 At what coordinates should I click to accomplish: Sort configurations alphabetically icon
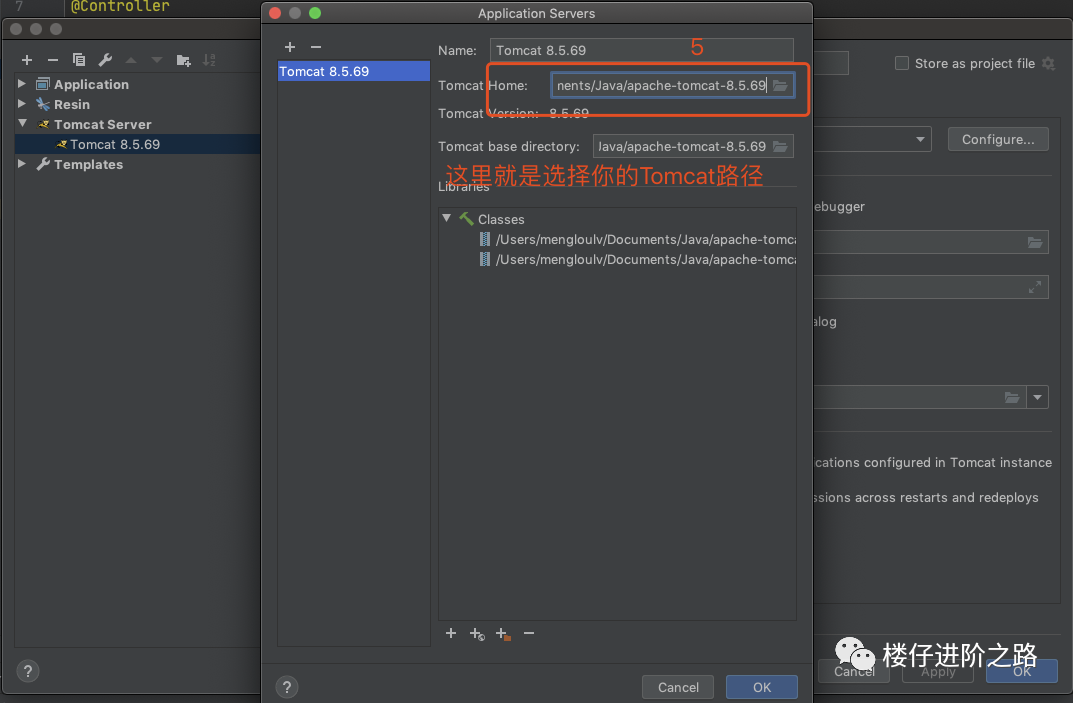pyautogui.click(x=209, y=60)
